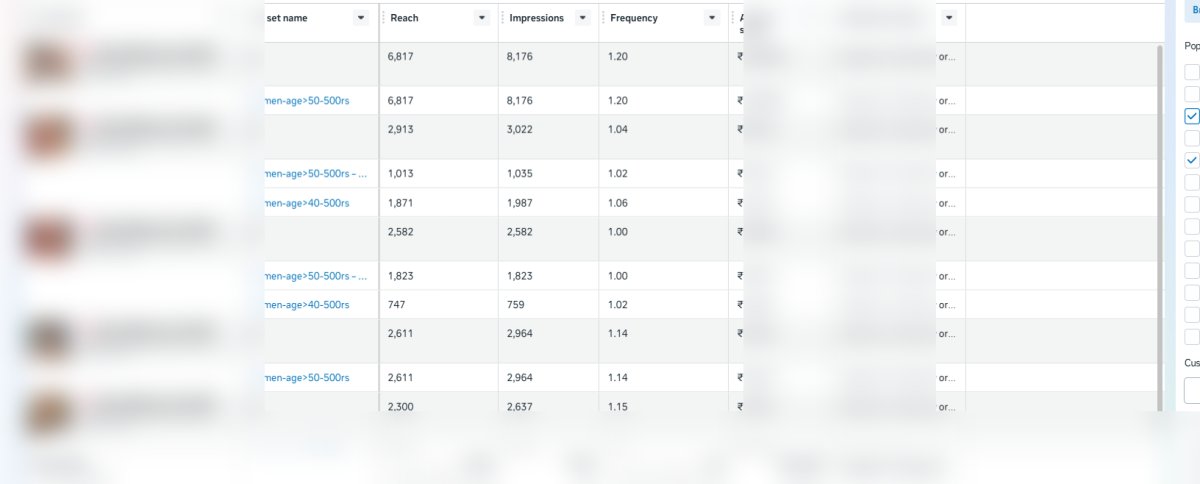Sort by the Reach column header
Image resolution: width=1200 pixels, height=484 pixels.
point(404,18)
